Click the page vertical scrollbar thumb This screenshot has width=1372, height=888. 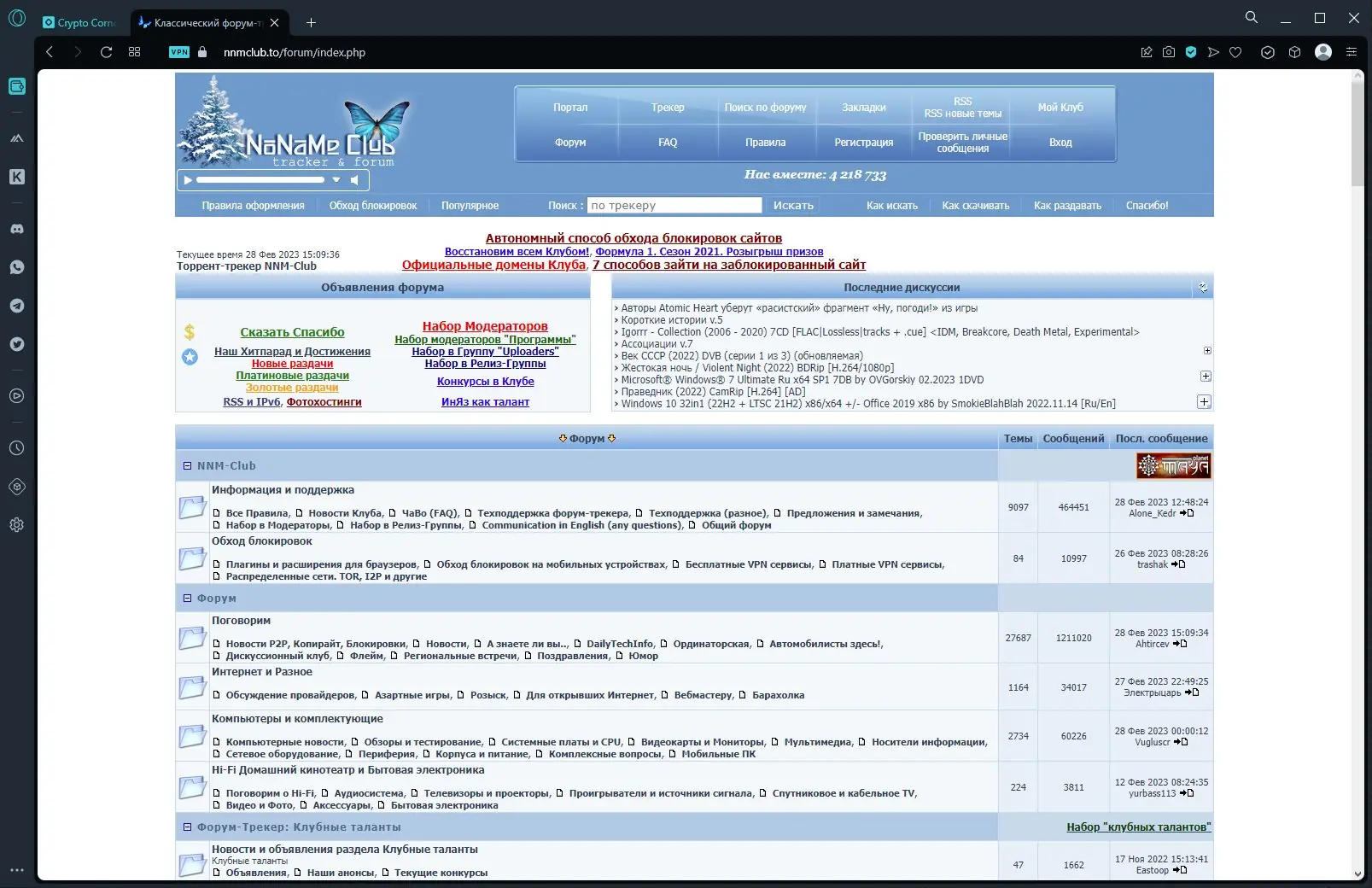pyautogui.click(x=1357, y=132)
